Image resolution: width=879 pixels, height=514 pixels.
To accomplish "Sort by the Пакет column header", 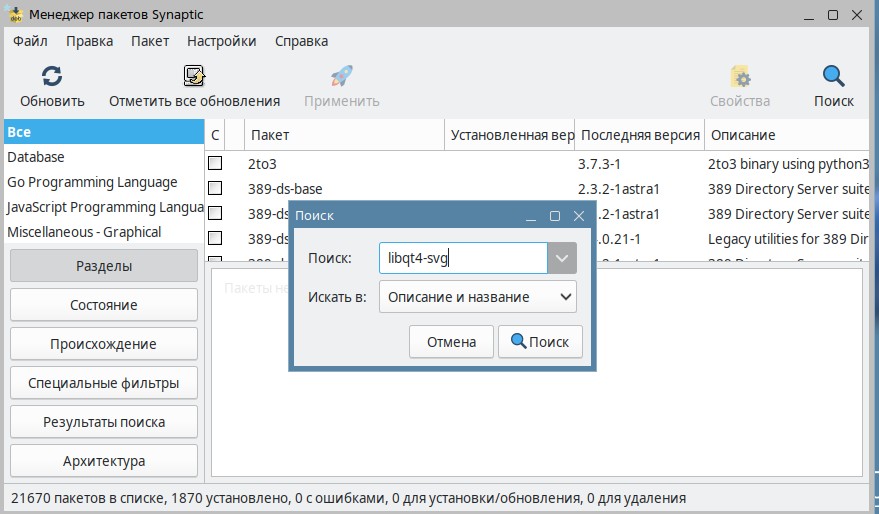I will (x=344, y=135).
